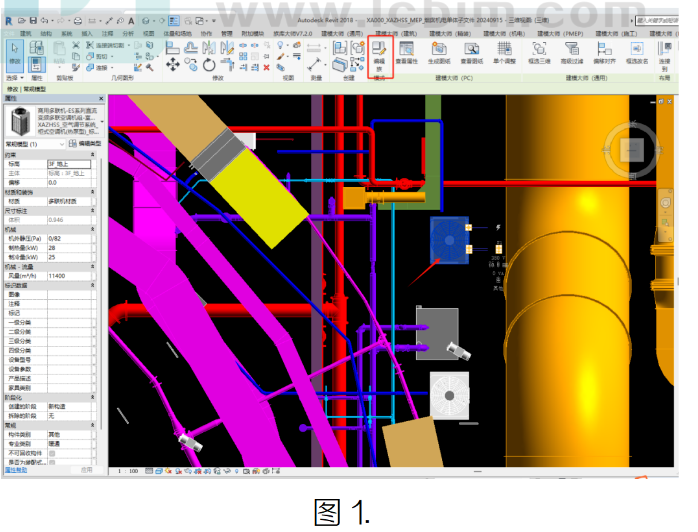Toggle the last checkbox in properties list
The image size is (698, 532).
52,463
